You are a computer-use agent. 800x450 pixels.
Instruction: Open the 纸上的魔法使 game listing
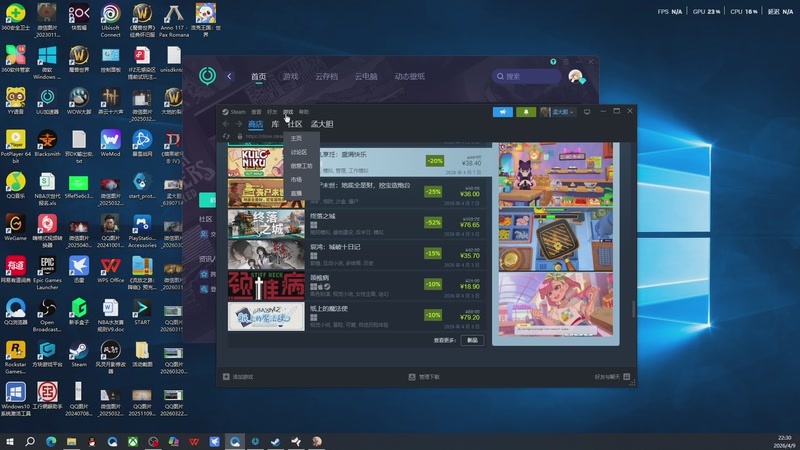[x=357, y=316]
